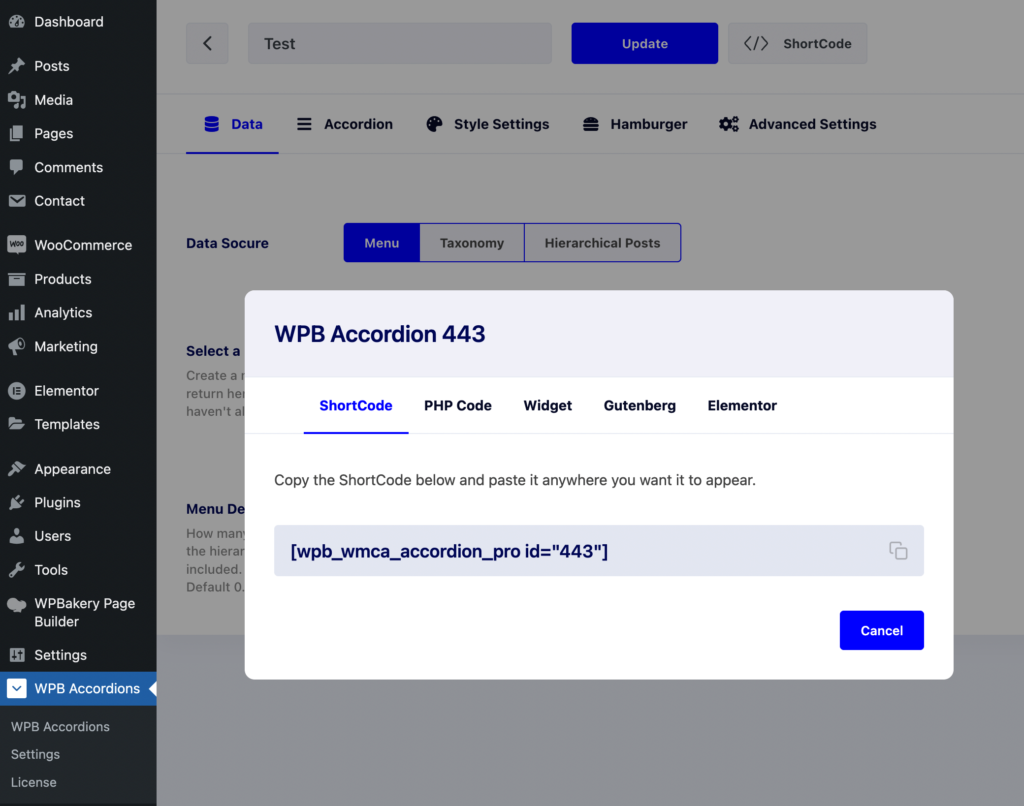Click the Analytics bar chart icon

tap(17, 312)
